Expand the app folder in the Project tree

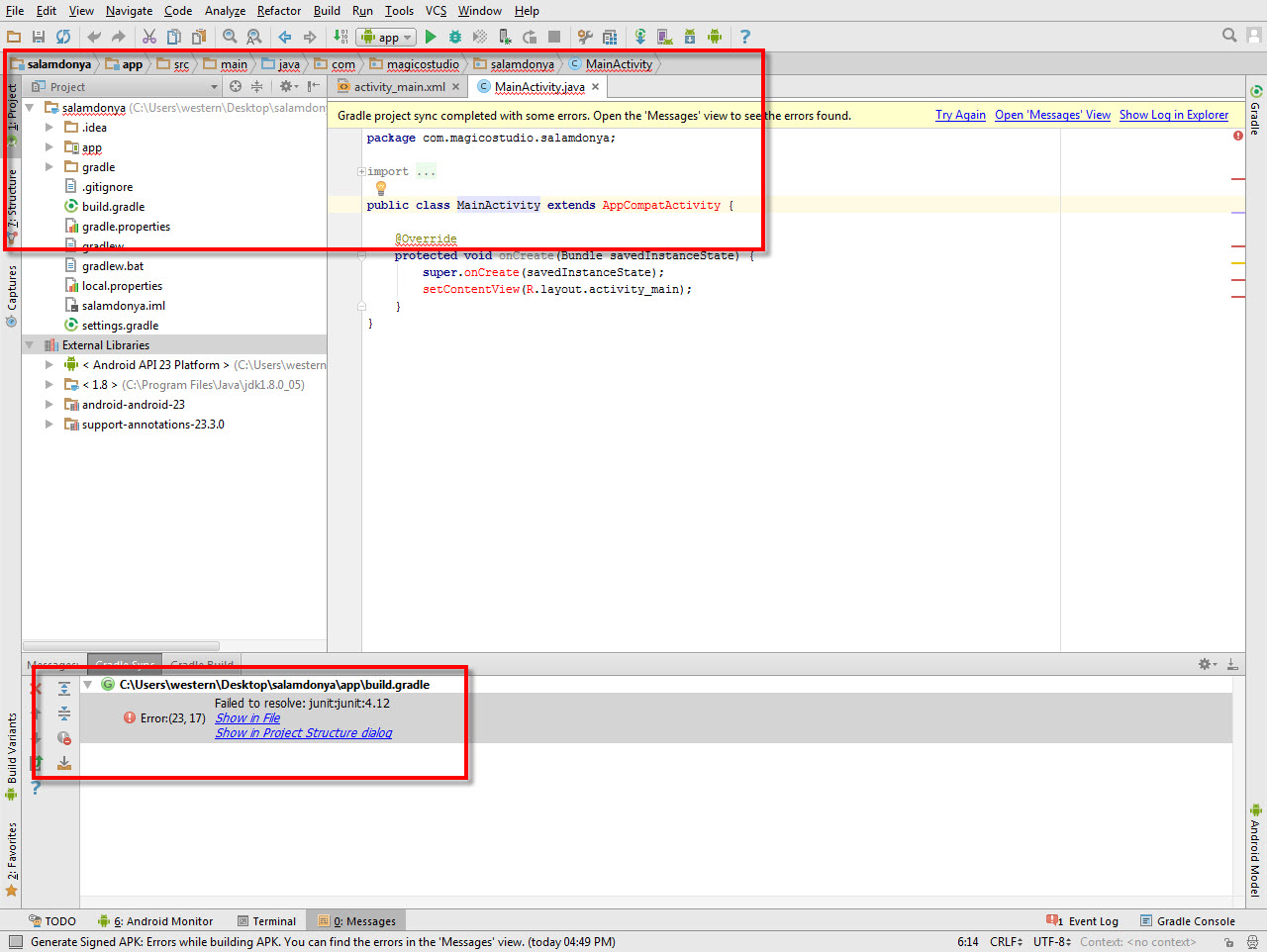[x=49, y=146]
